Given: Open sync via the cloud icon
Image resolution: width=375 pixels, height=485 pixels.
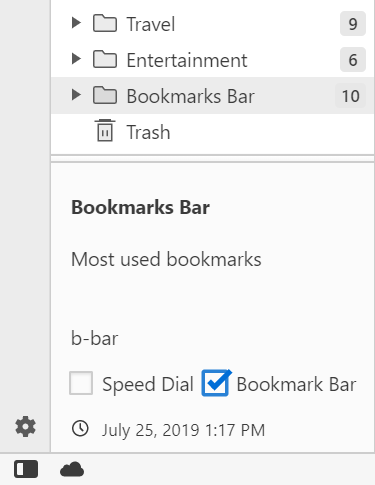Looking at the screenshot, I should pos(72,469).
